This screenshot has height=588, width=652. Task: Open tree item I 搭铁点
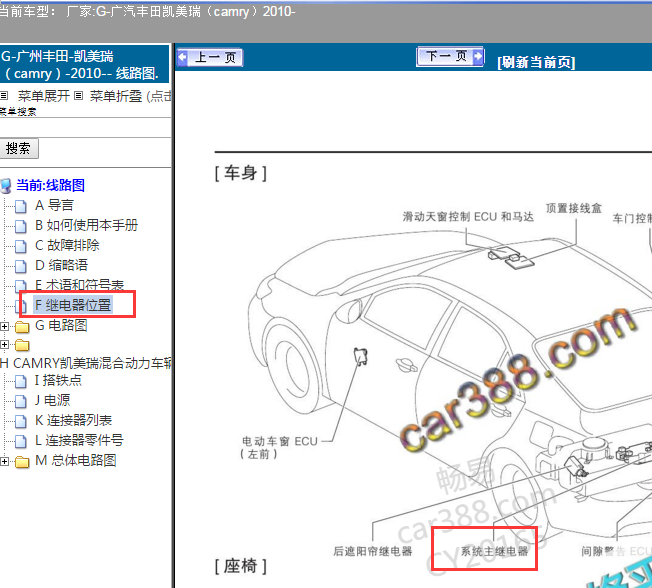[58, 380]
